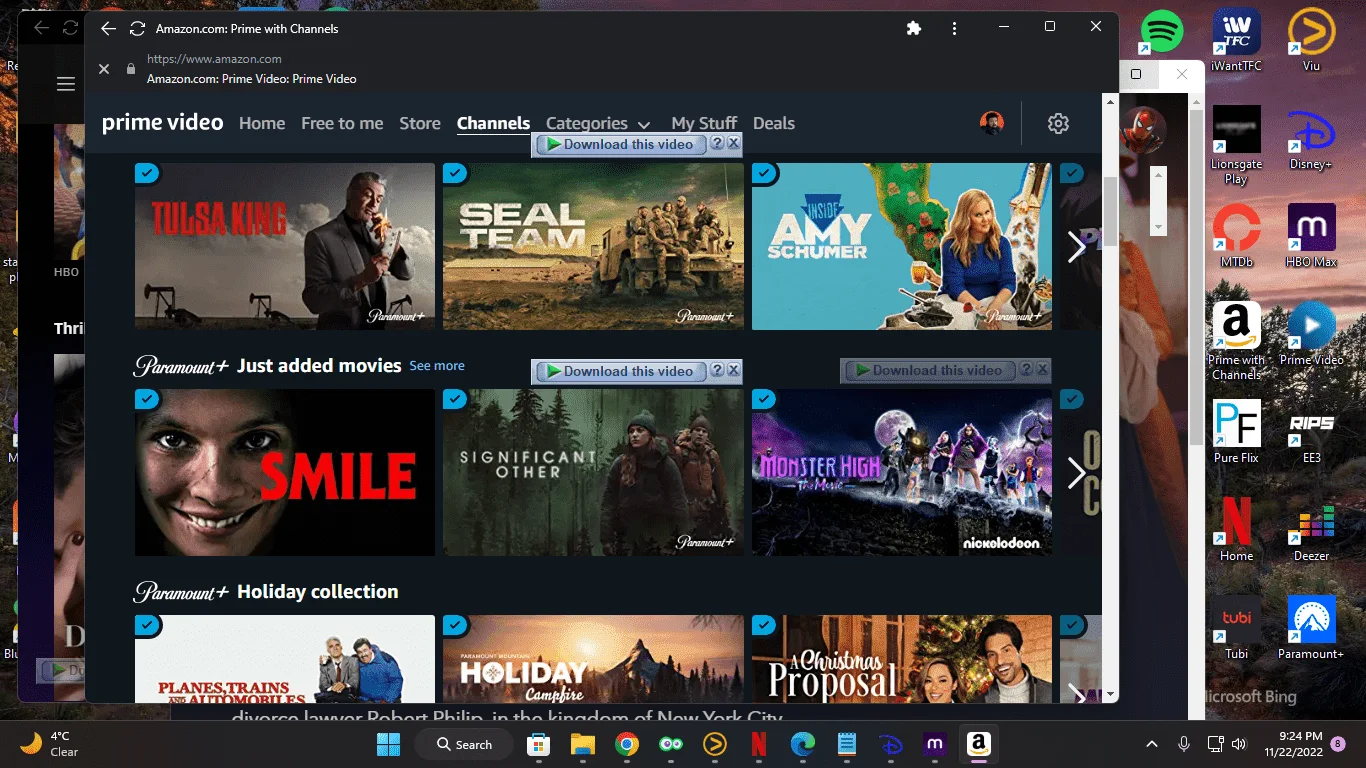Open the Deals tab
The height and width of the screenshot is (768, 1366).
774,123
